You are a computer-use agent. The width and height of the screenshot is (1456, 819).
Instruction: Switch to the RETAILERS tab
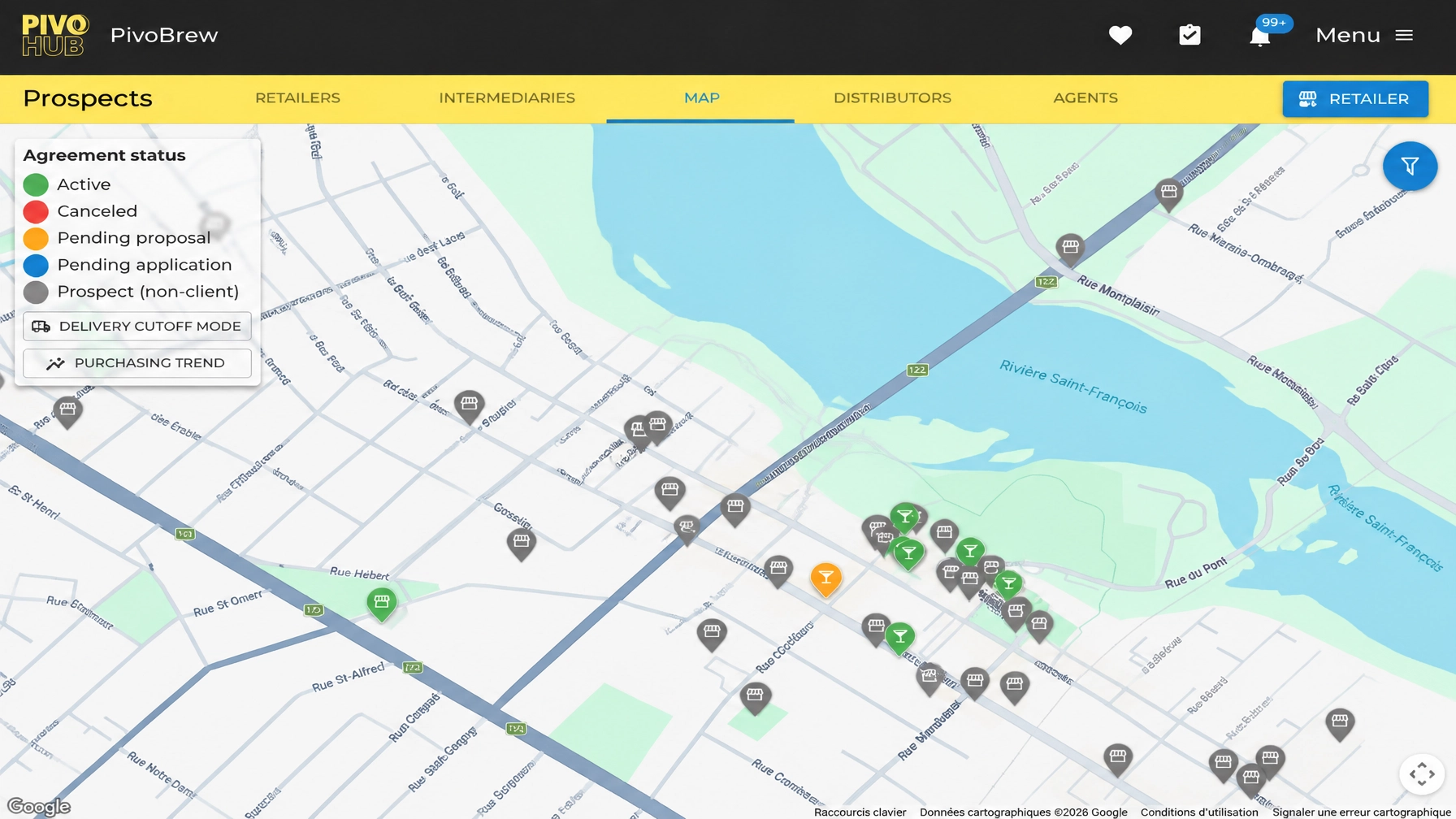297,98
